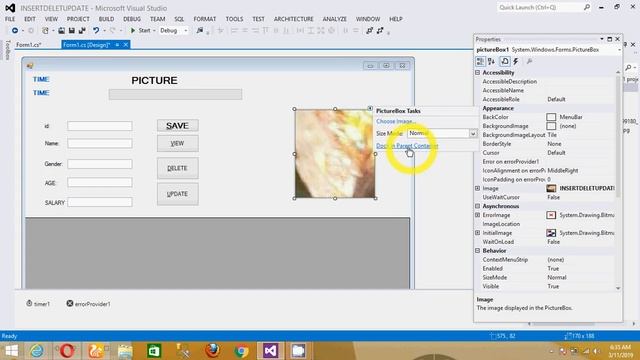Show Events with the lightning bolt icon
Image resolution: width=640 pixels, height=360 pixels.
click(x=516, y=61)
